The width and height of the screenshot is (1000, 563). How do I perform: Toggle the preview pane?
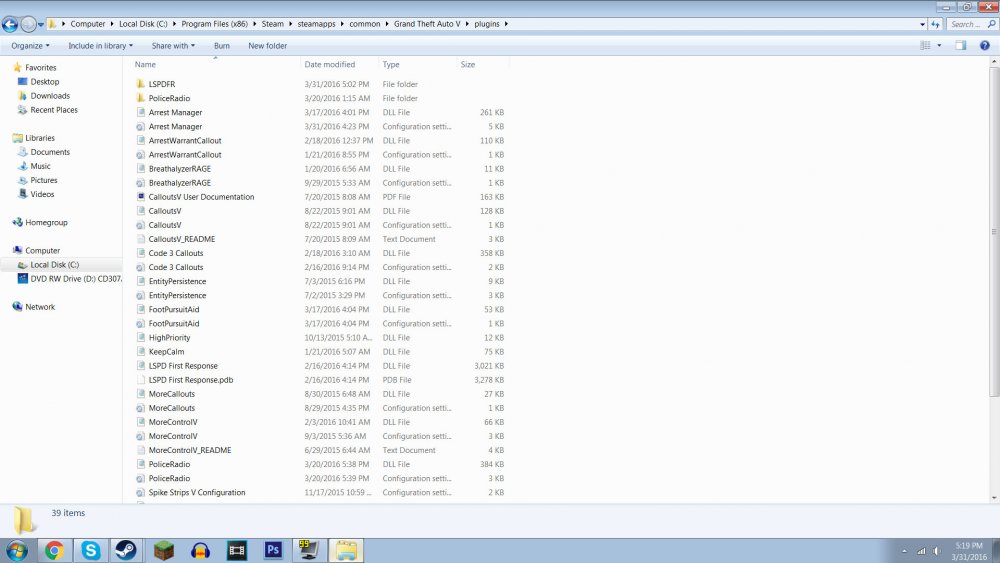tap(960, 45)
